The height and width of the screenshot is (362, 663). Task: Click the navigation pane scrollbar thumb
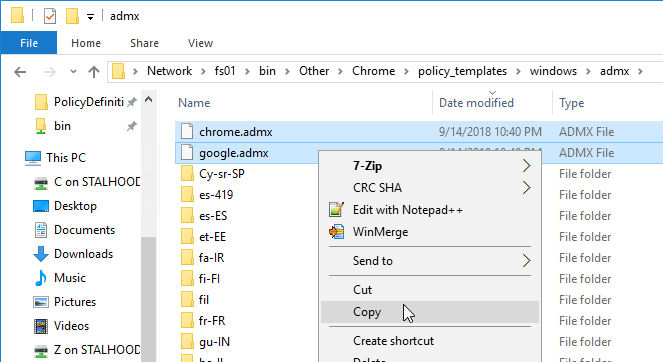click(148, 299)
